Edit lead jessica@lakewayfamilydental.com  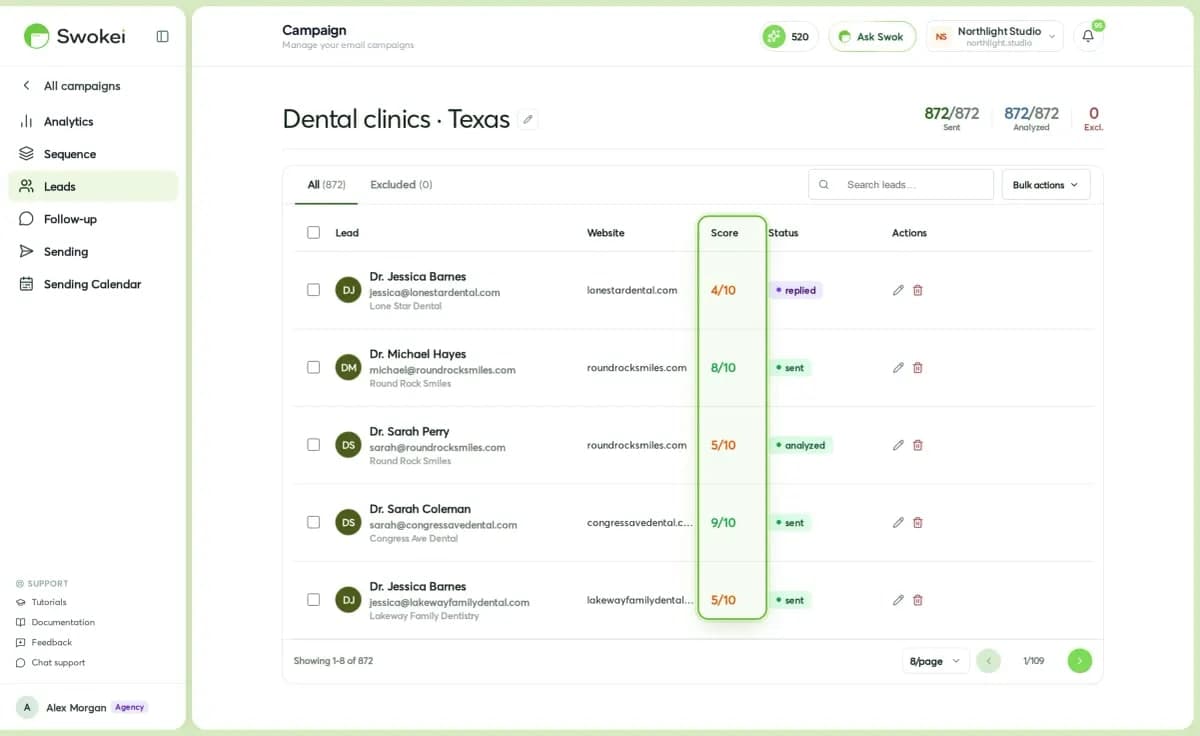[898, 600]
